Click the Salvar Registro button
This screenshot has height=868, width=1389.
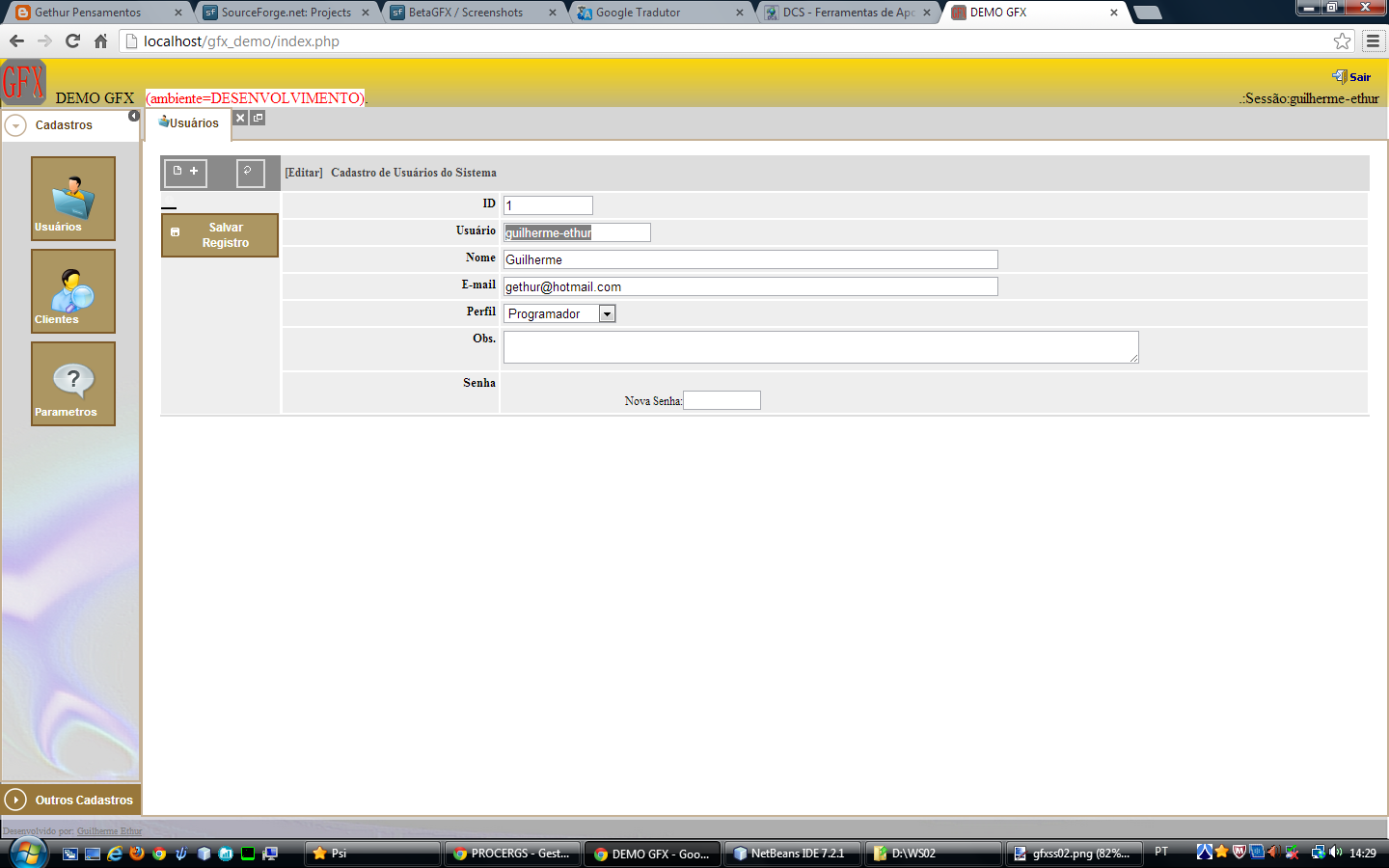pos(219,234)
